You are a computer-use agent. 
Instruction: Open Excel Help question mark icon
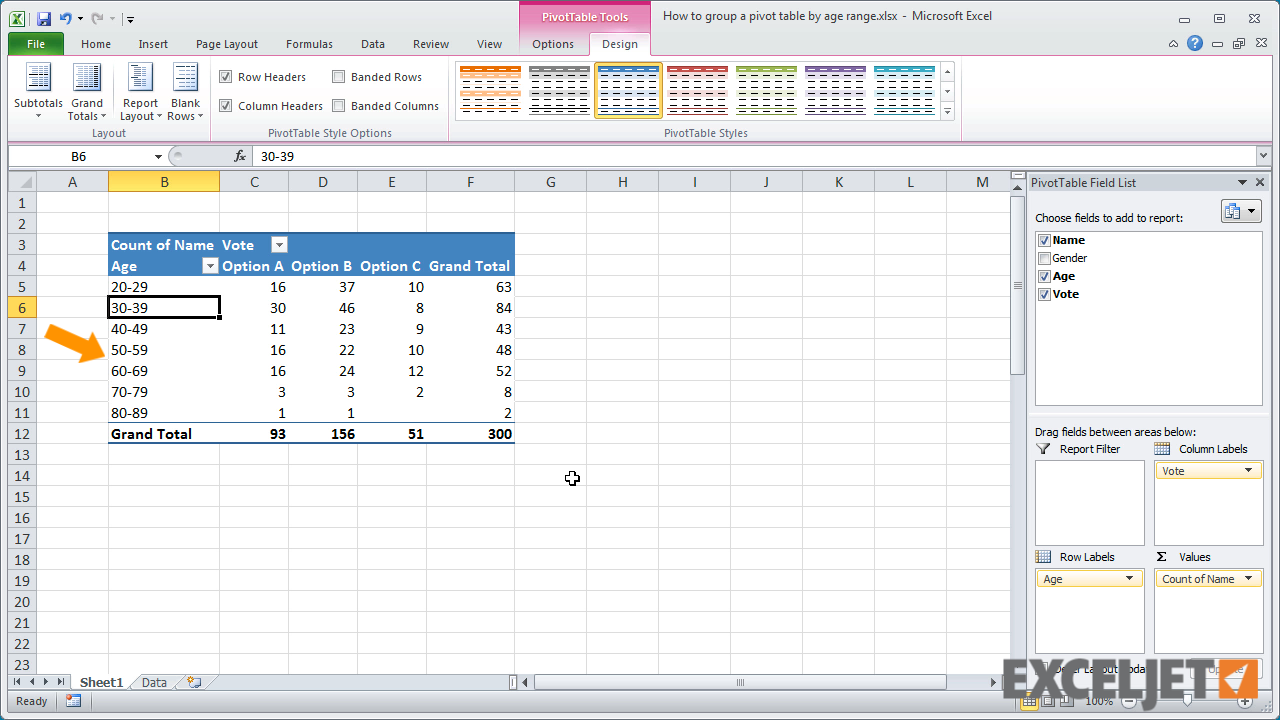point(1195,44)
